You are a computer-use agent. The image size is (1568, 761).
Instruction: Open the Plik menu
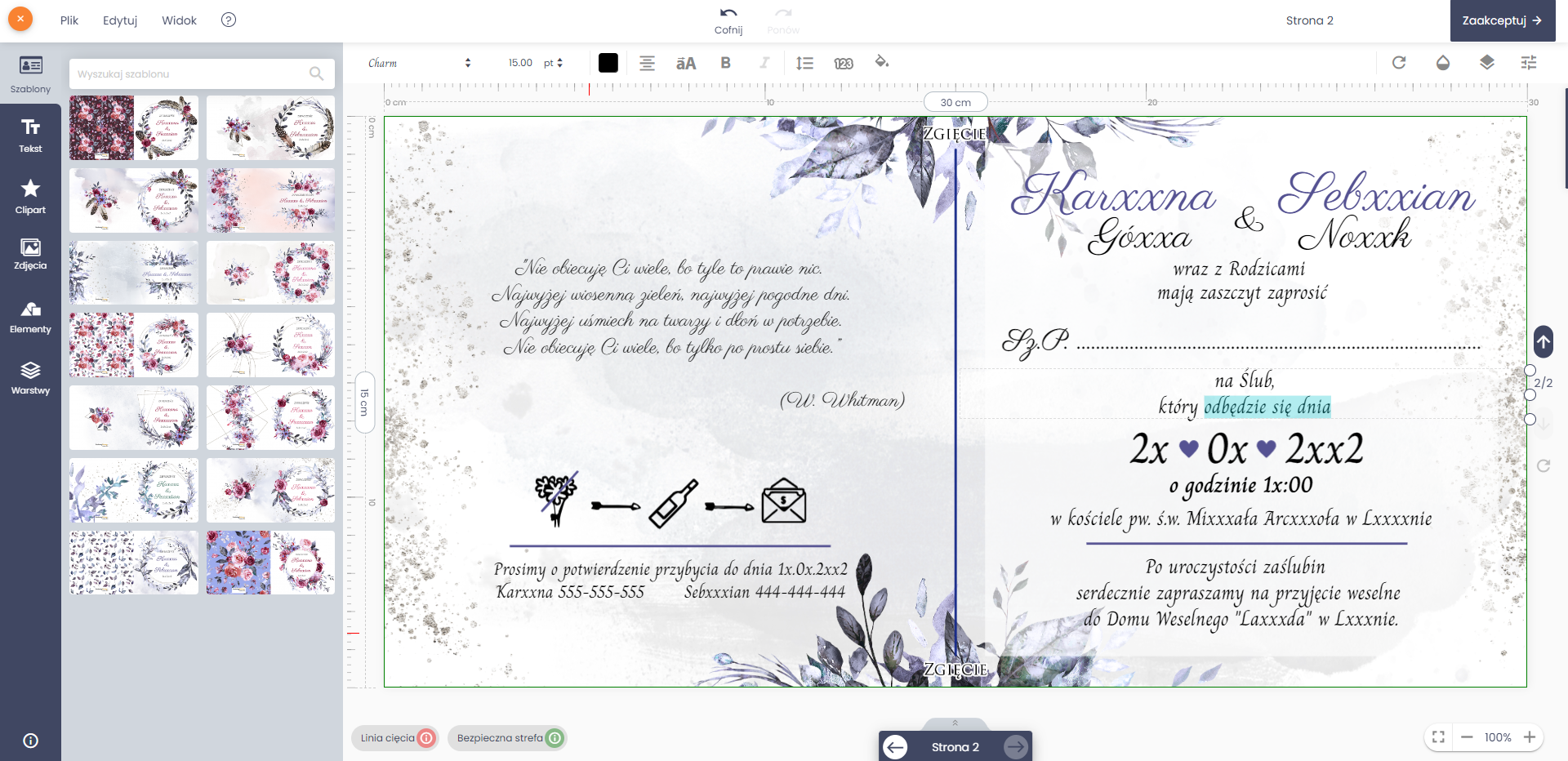click(x=69, y=20)
